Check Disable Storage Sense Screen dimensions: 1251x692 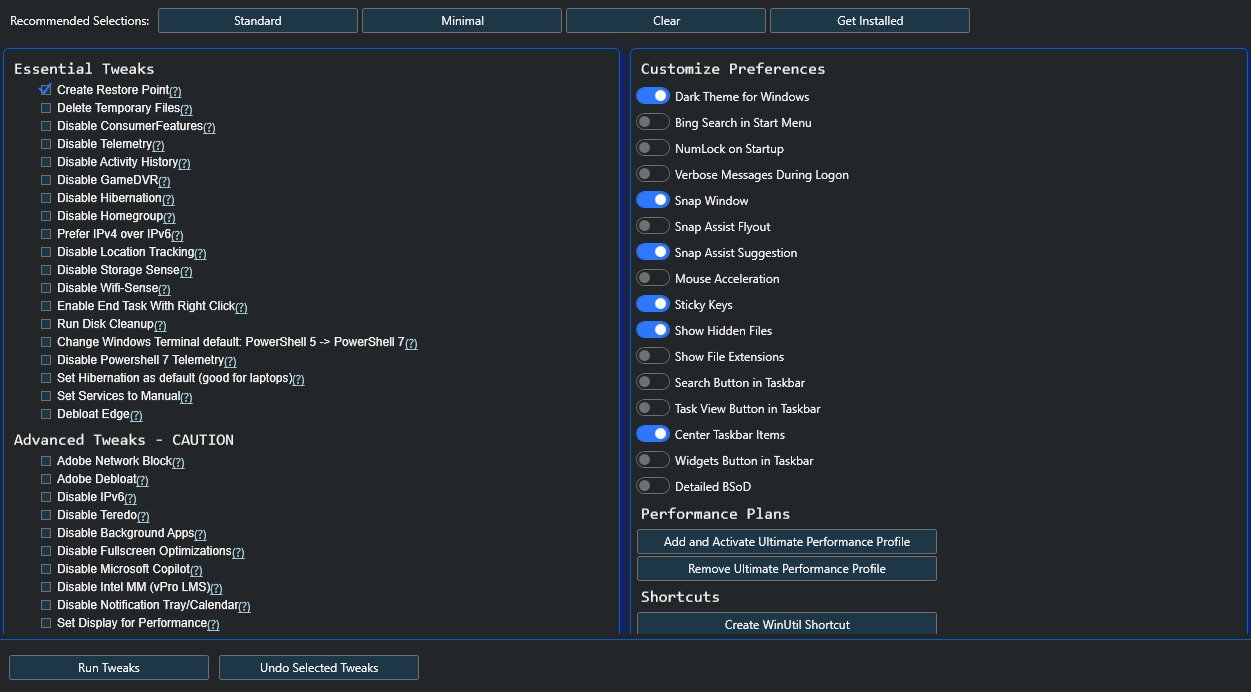click(x=46, y=270)
